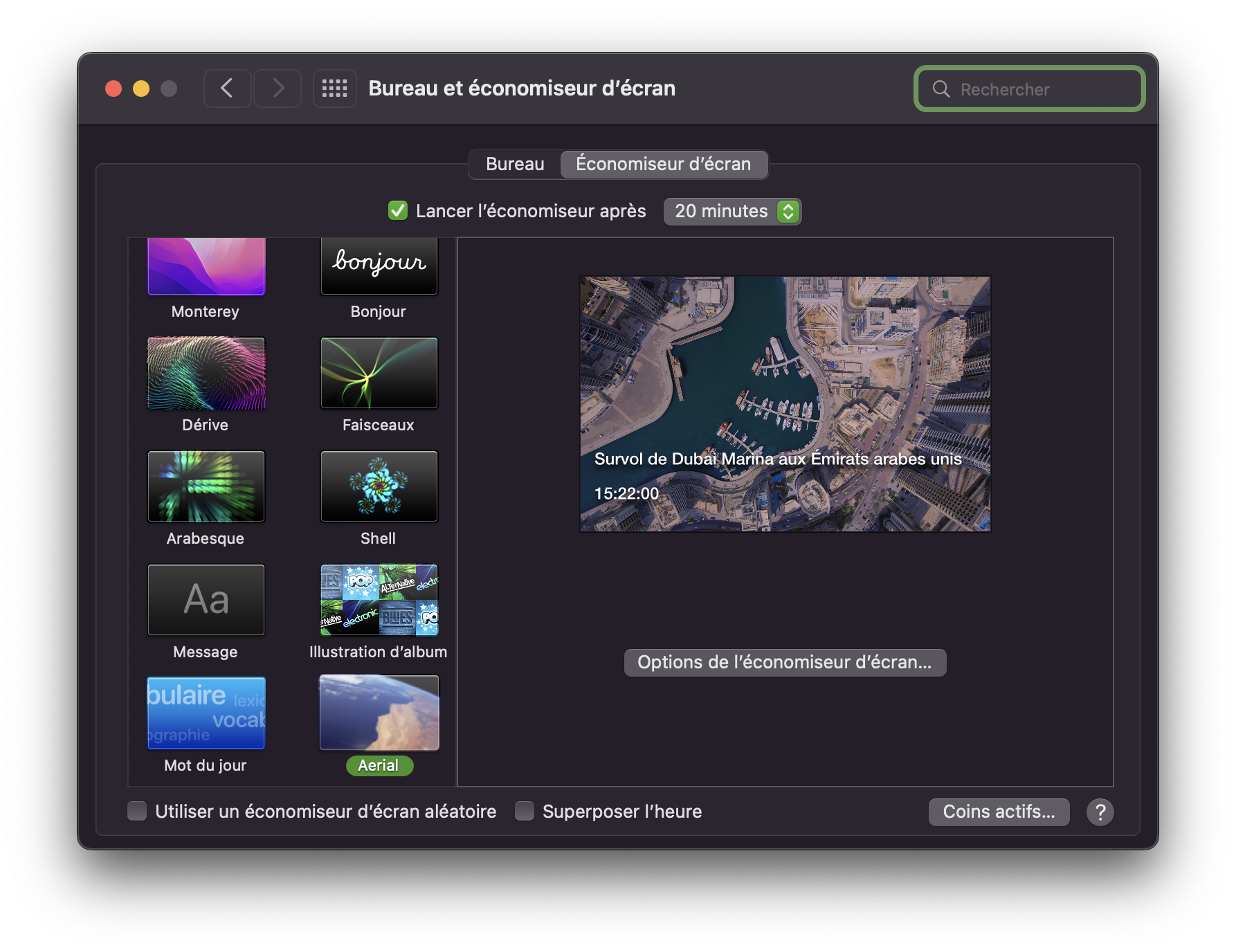Click the Dubai Marina preview image
This screenshot has width=1236, height=952.
(x=785, y=404)
